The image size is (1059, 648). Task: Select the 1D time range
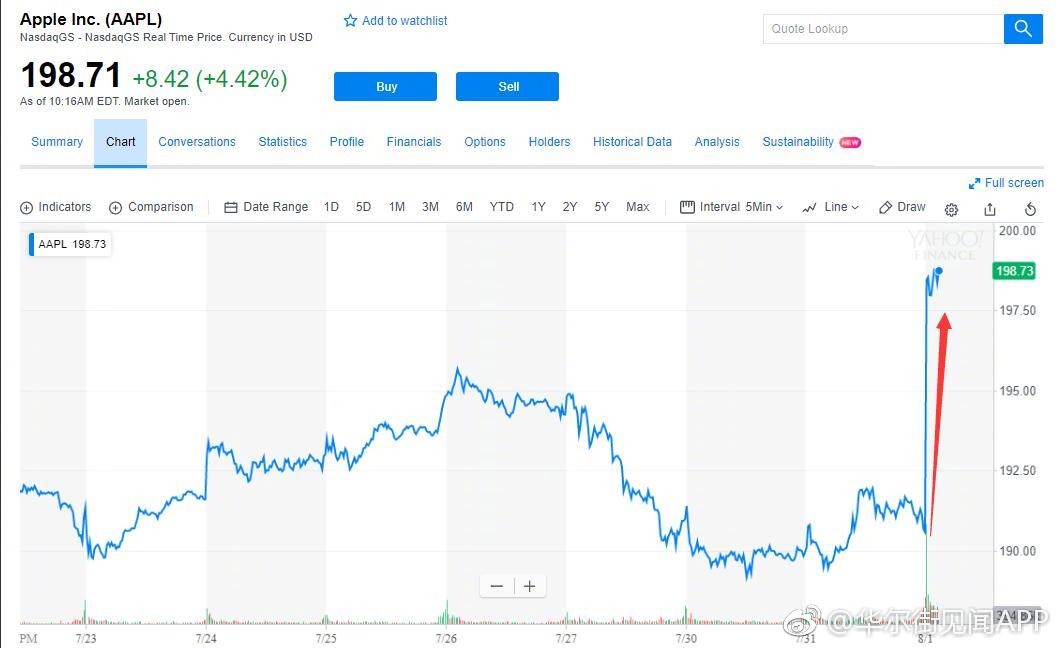coord(331,207)
